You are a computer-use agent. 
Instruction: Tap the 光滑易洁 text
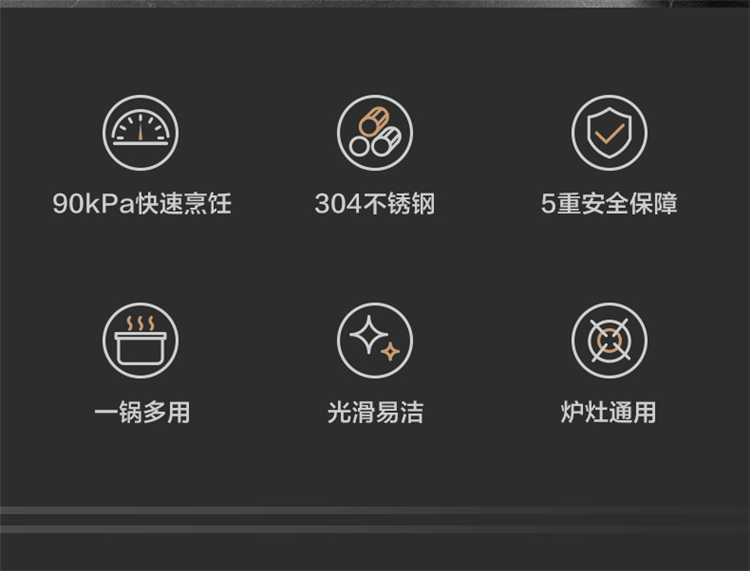375,412
